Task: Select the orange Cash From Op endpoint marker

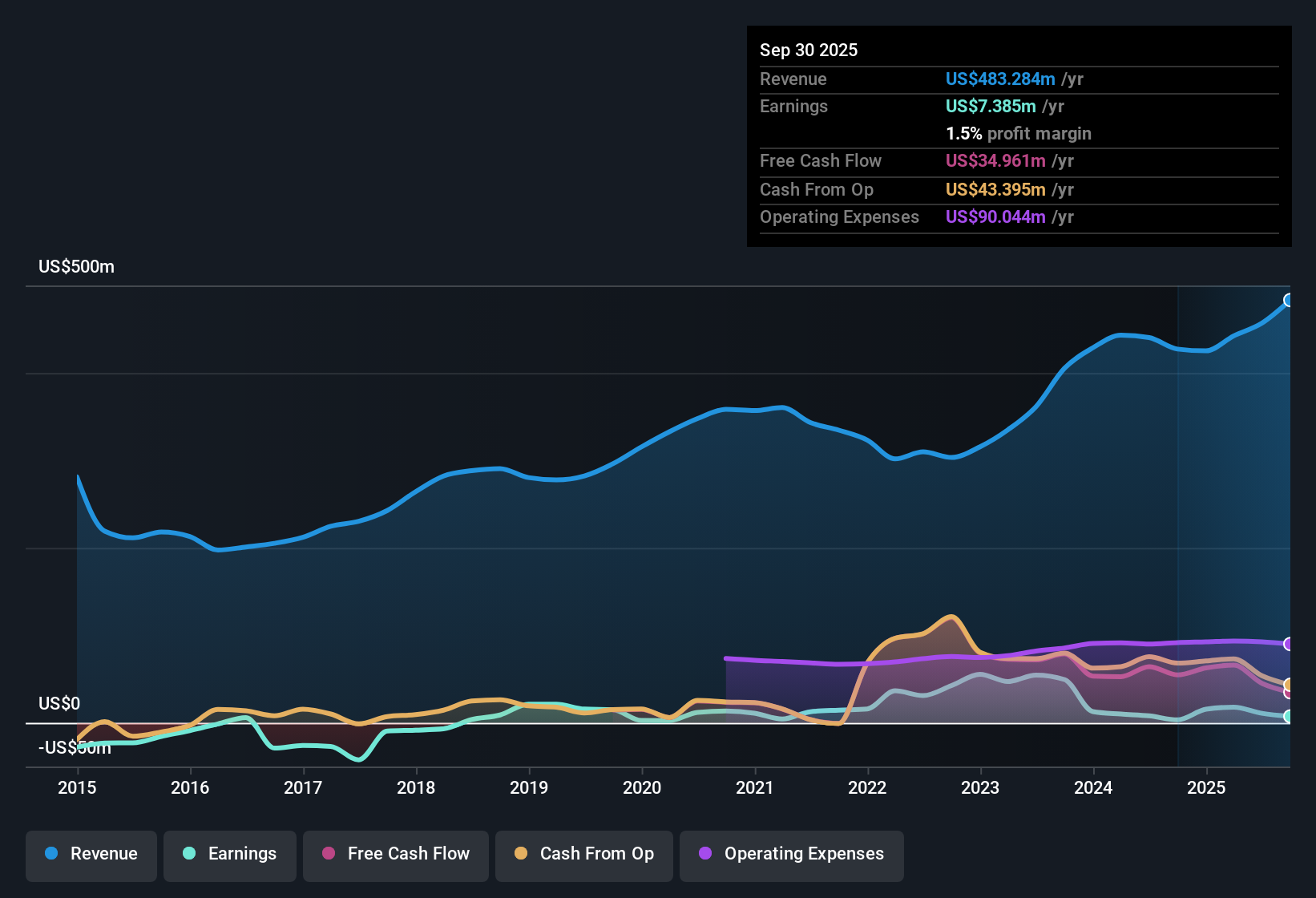Action: point(1289,684)
